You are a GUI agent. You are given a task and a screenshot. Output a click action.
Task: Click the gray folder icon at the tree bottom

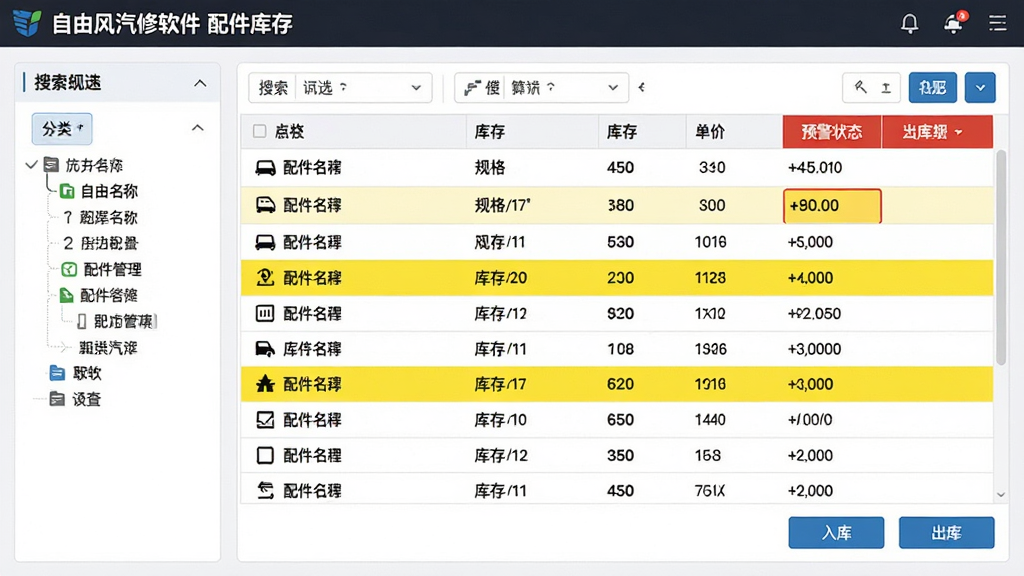point(57,399)
